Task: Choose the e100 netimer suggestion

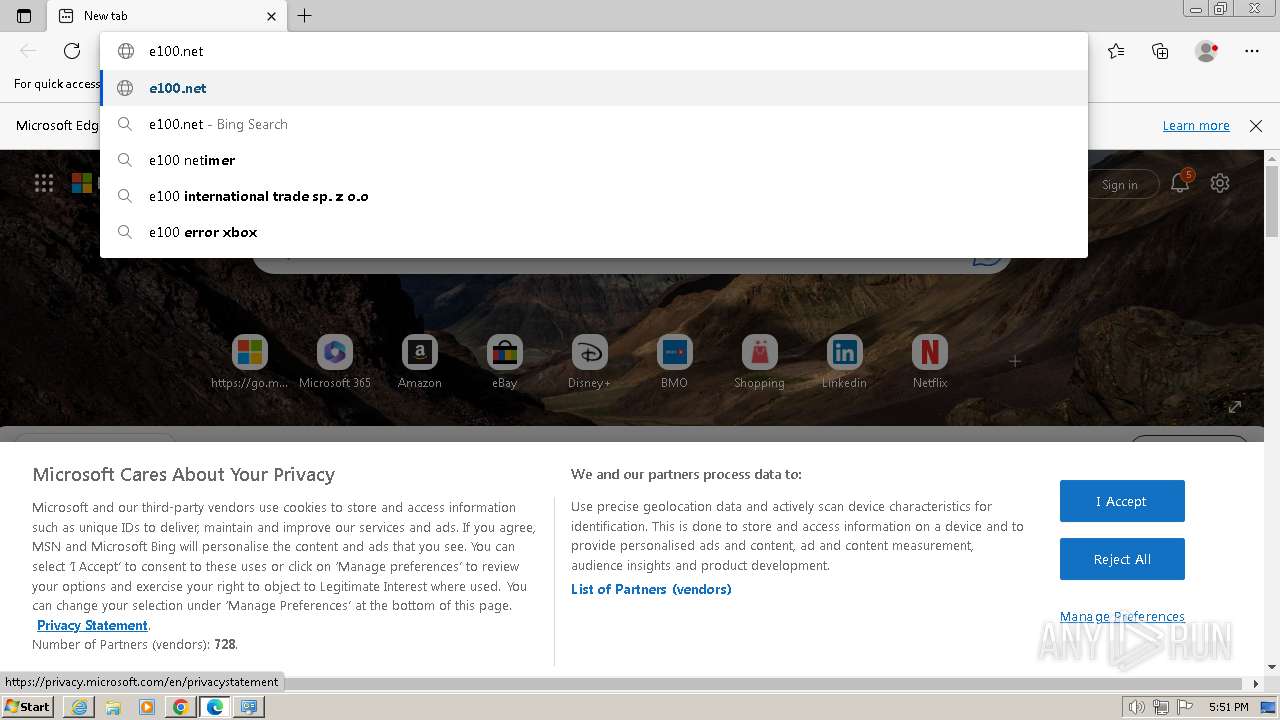Action: (594, 160)
